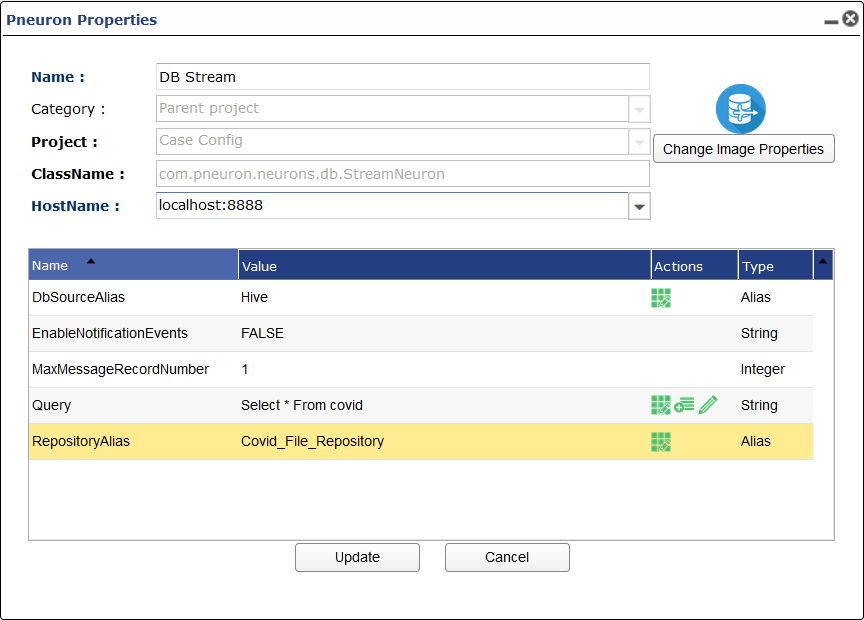Image resolution: width=864 pixels, height=620 pixels.
Task: Click the Hive value cell
Action: (254, 298)
